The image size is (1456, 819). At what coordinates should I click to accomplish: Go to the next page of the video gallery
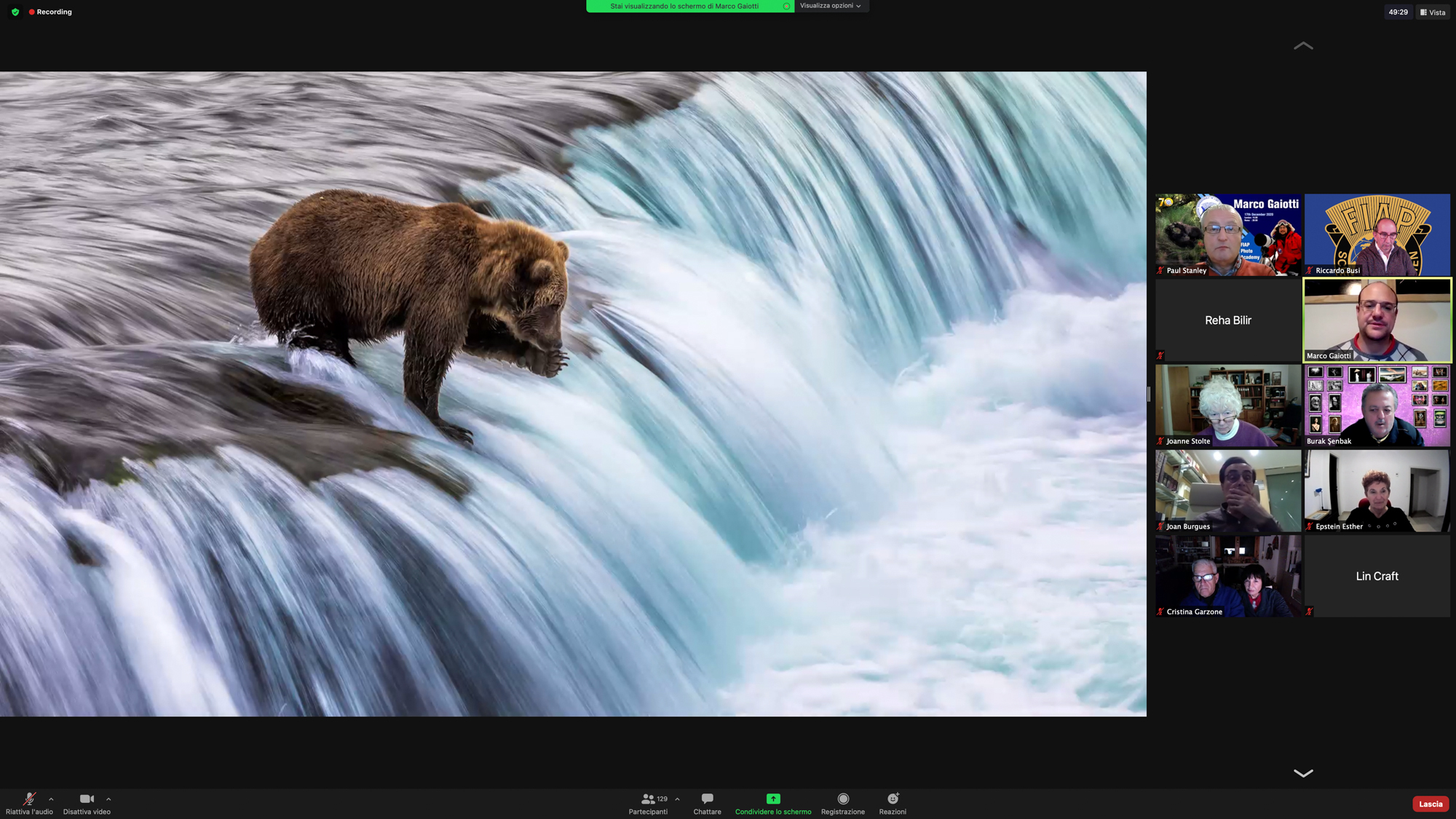coord(1303,773)
